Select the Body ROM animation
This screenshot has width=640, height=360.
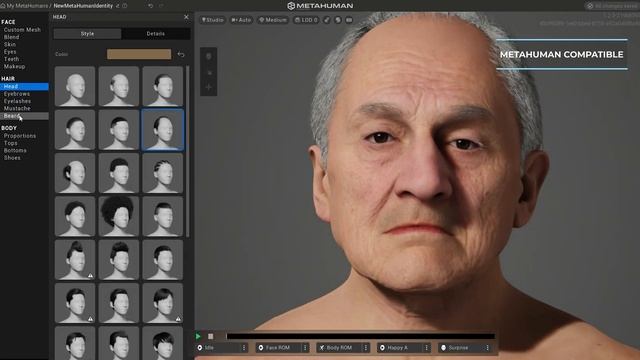coord(340,348)
